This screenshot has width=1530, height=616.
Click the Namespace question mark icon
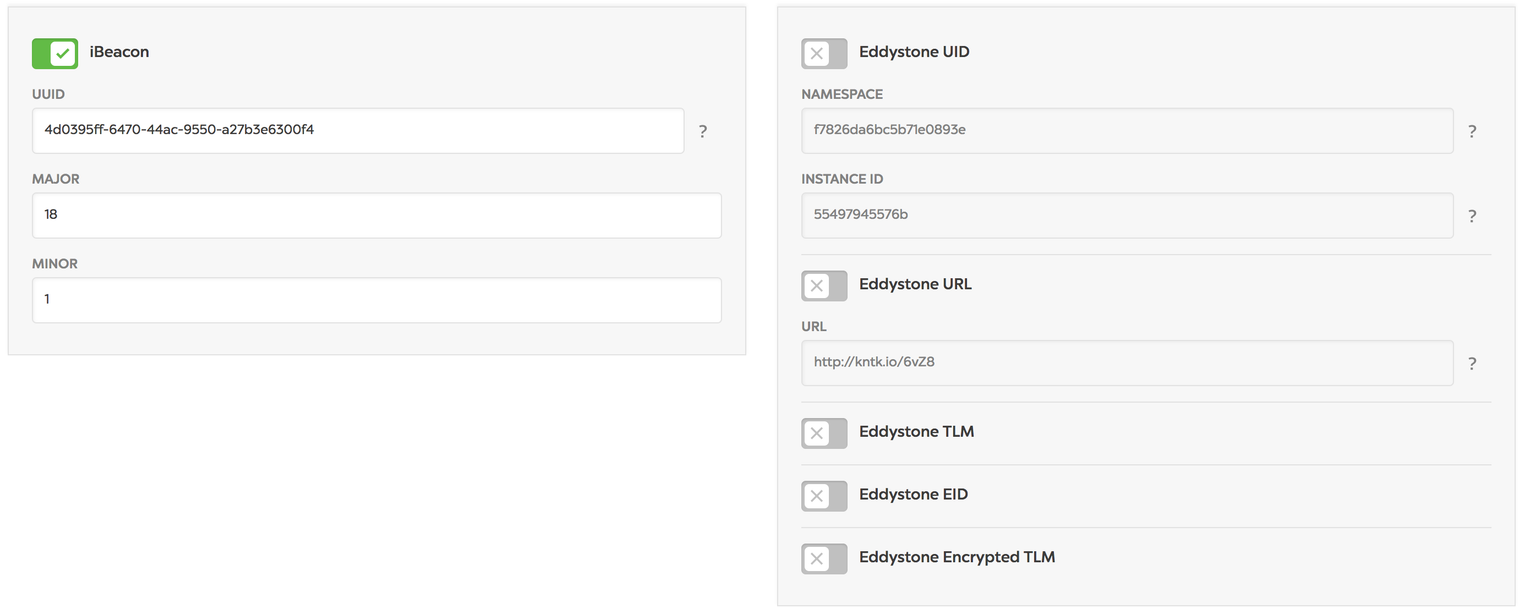1472,131
